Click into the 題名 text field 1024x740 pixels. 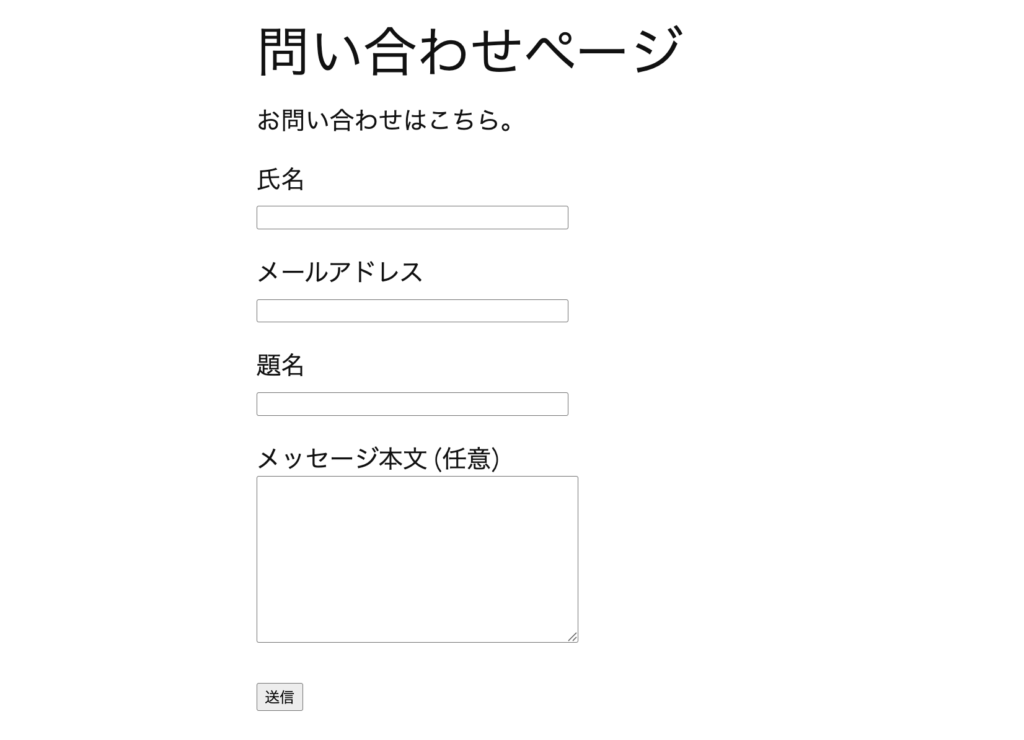(412, 404)
